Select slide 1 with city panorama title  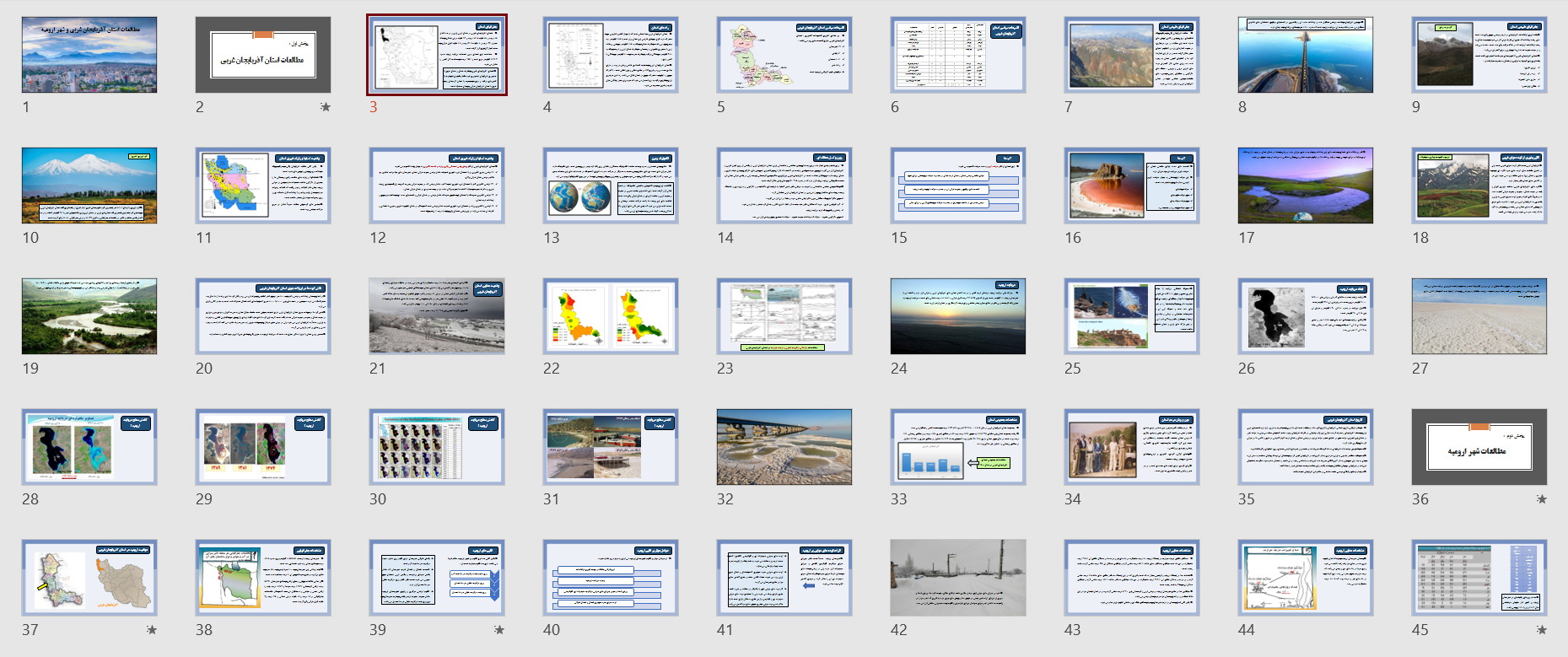89,55
